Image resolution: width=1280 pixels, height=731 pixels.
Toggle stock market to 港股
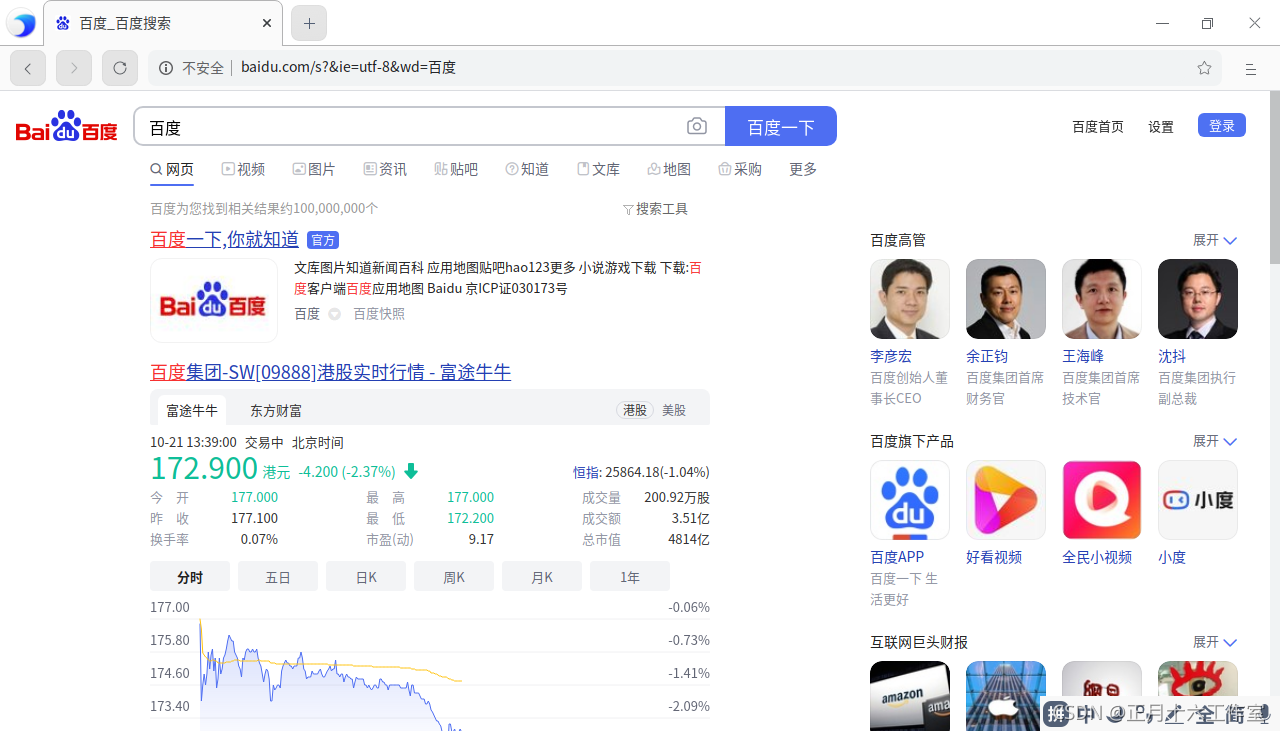635,410
